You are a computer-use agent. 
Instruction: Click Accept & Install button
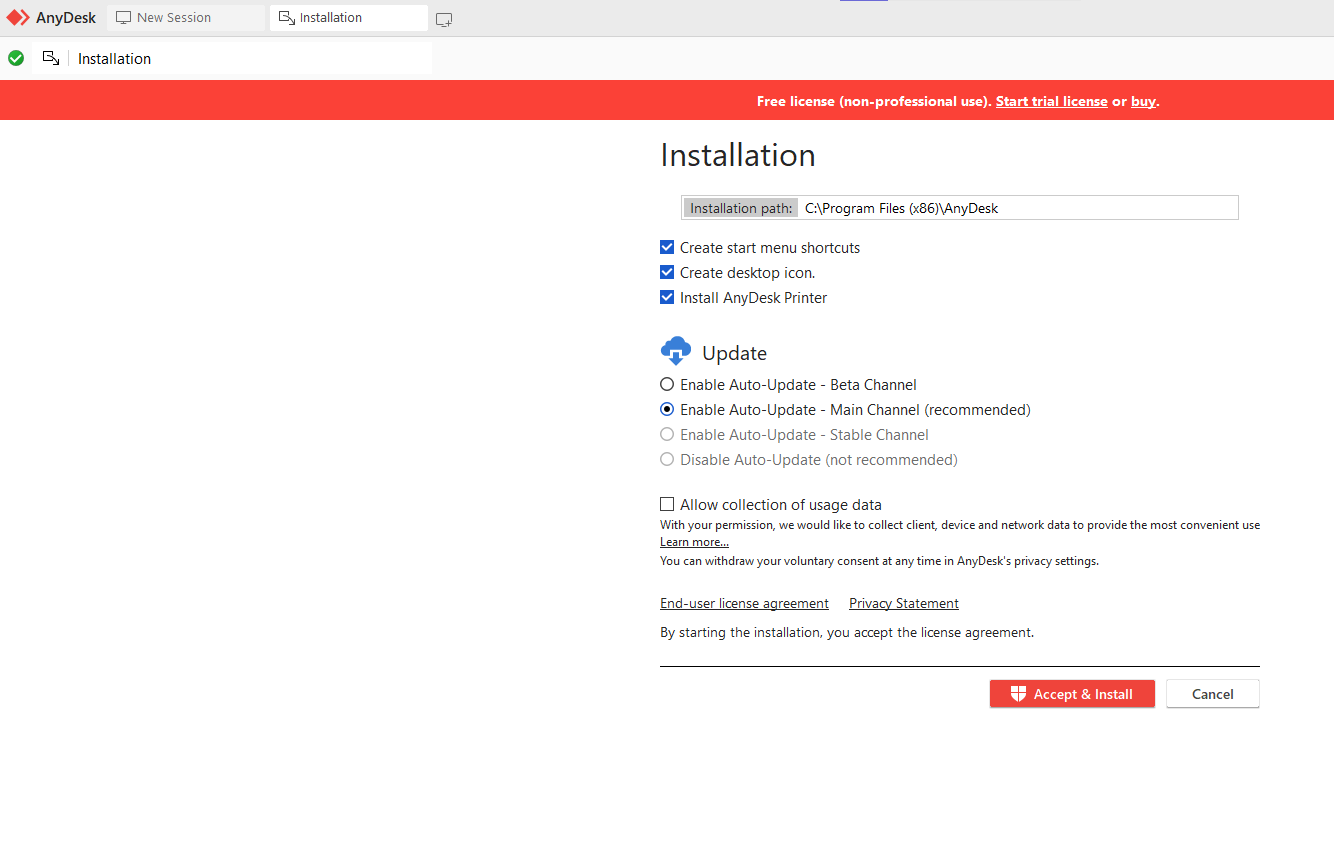pos(1072,694)
